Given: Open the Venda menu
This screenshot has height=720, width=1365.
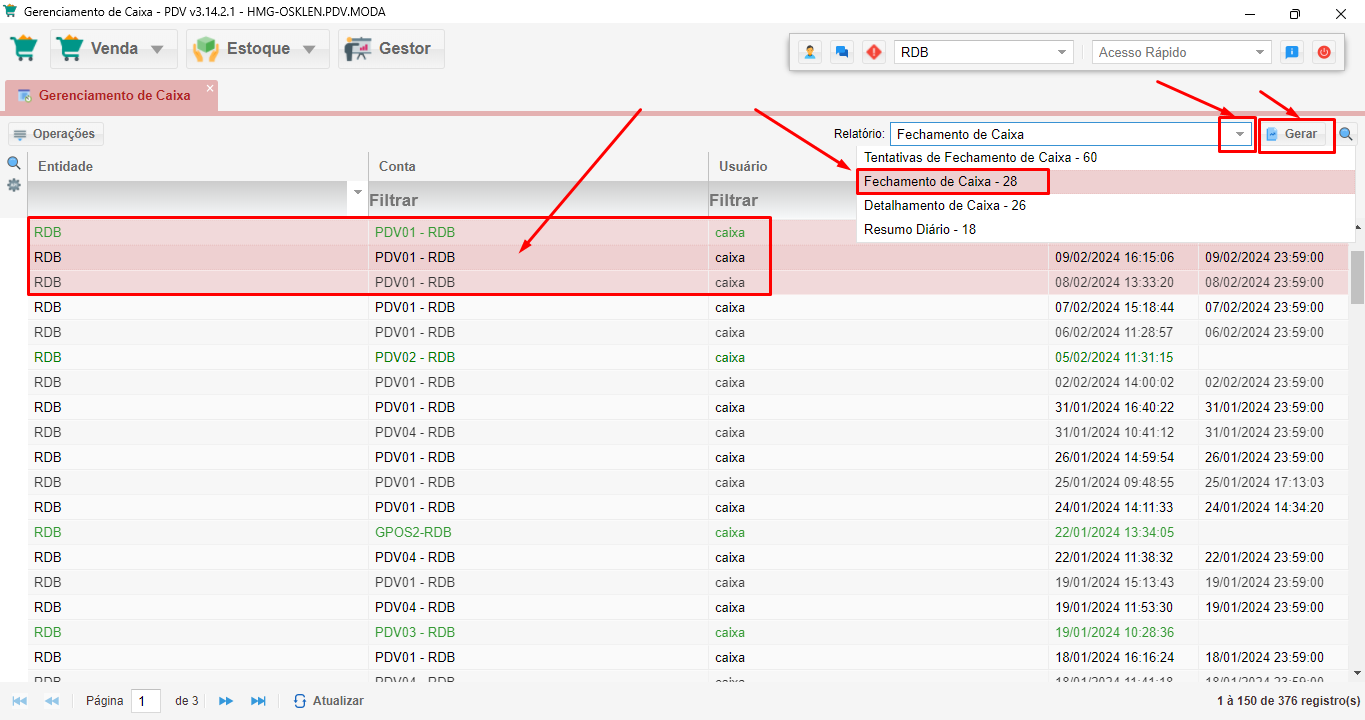Looking at the screenshot, I should pyautogui.click(x=114, y=49).
